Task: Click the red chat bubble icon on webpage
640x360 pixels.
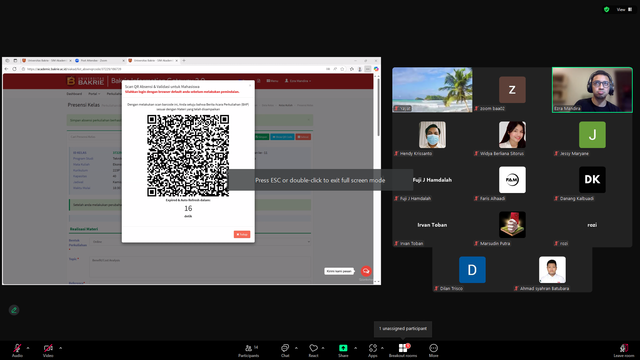Action: [366, 271]
